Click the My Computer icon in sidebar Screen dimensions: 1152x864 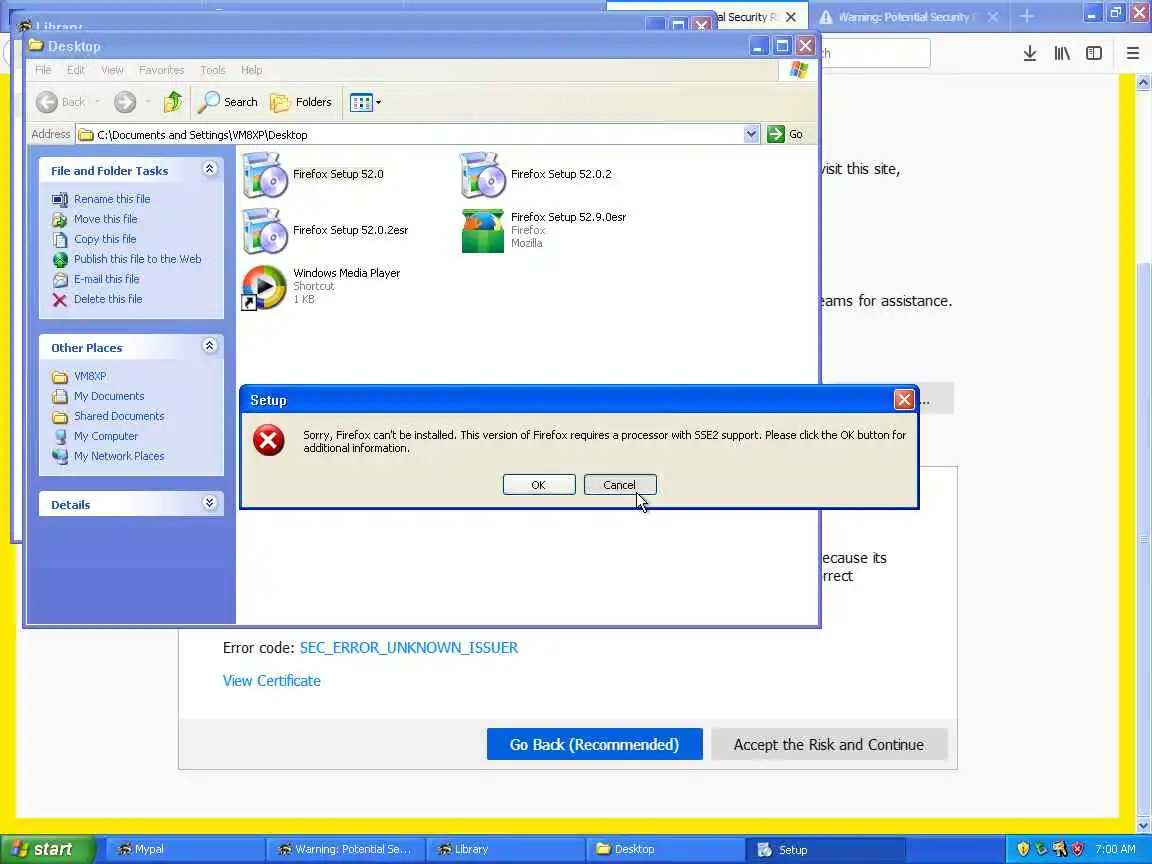(60, 436)
